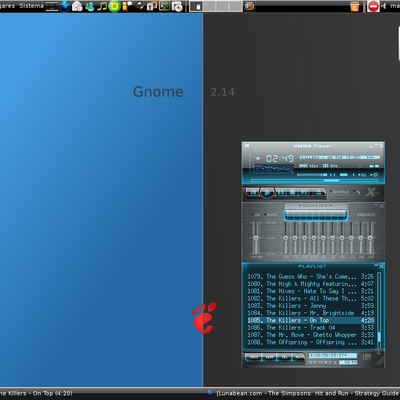Open The Killers - On Top taskbar entry
Image resolution: width=400 pixels, height=400 pixels.
click(36, 393)
